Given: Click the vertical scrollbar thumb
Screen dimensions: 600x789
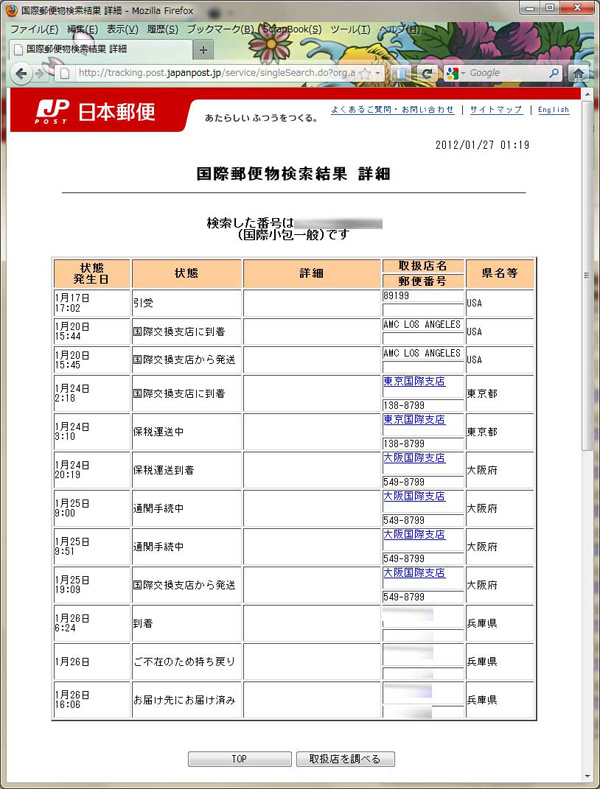Looking at the screenshot, I should pyautogui.click(x=586, y=274).
